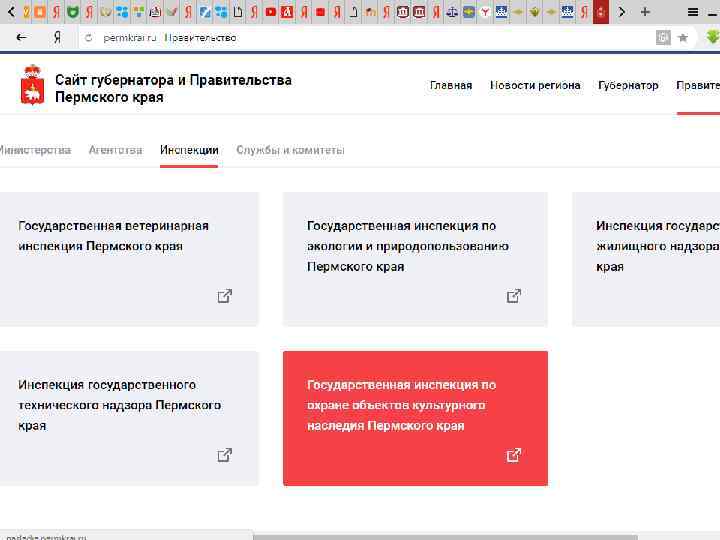
Task: Open the browser hamburger menu
Action: point(693,12)
